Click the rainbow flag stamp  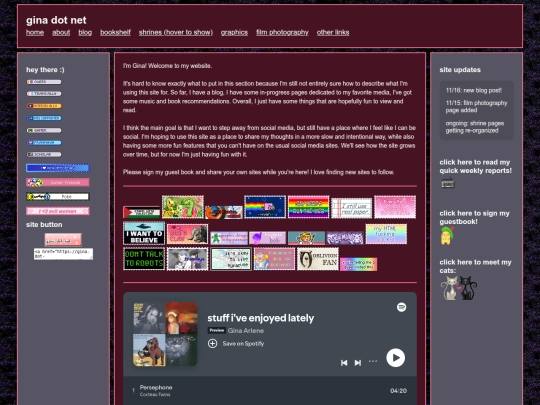point(308,207)
